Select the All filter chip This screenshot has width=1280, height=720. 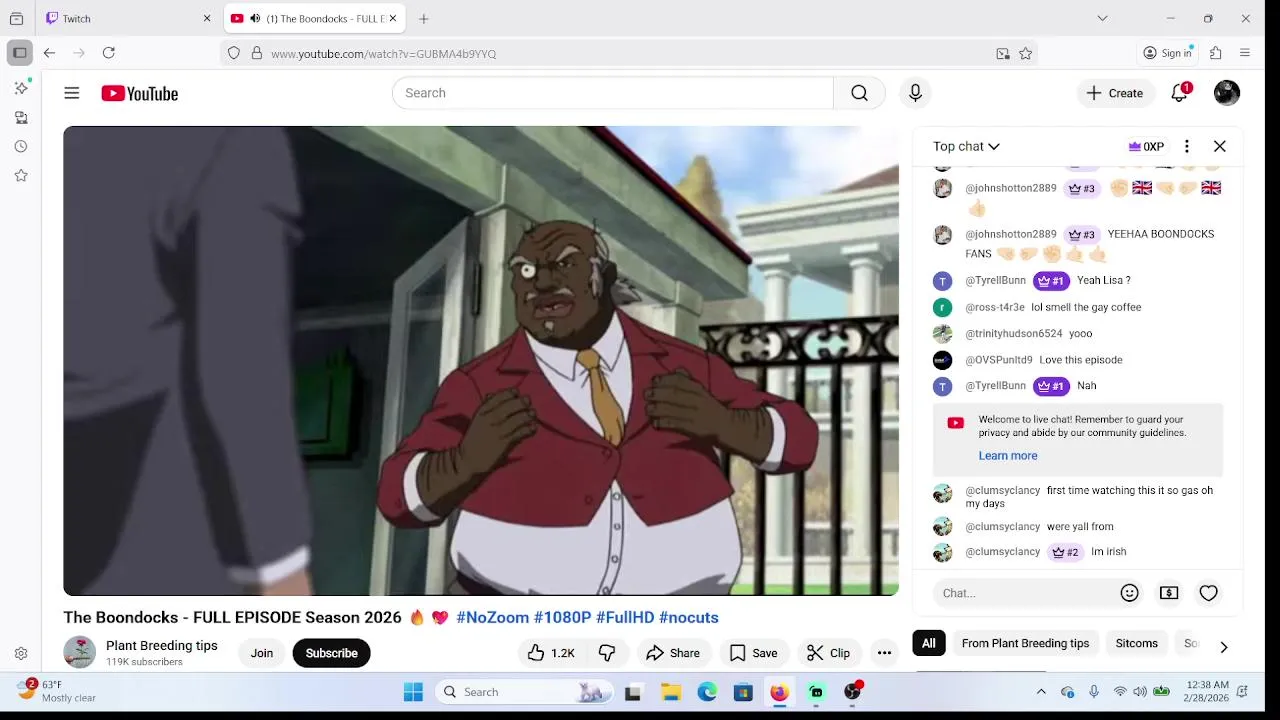click(x=929, y=643)
